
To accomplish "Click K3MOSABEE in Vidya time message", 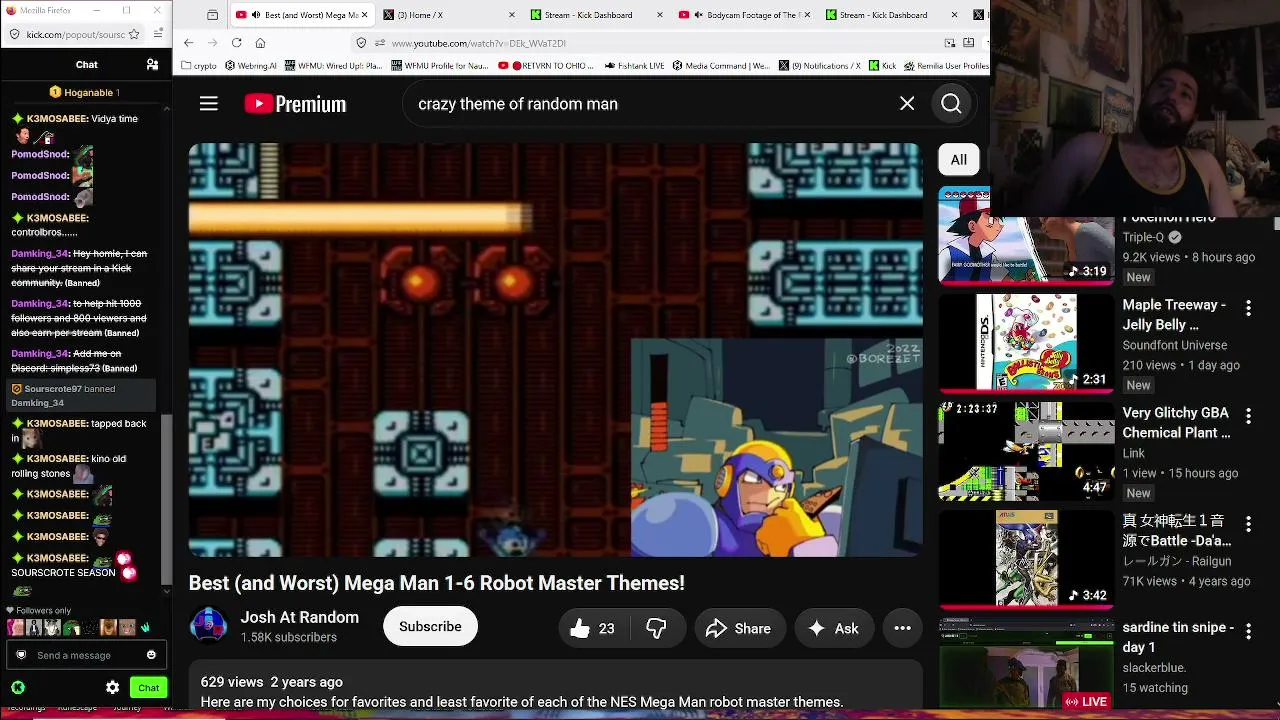I will click(x=57, y=119).
